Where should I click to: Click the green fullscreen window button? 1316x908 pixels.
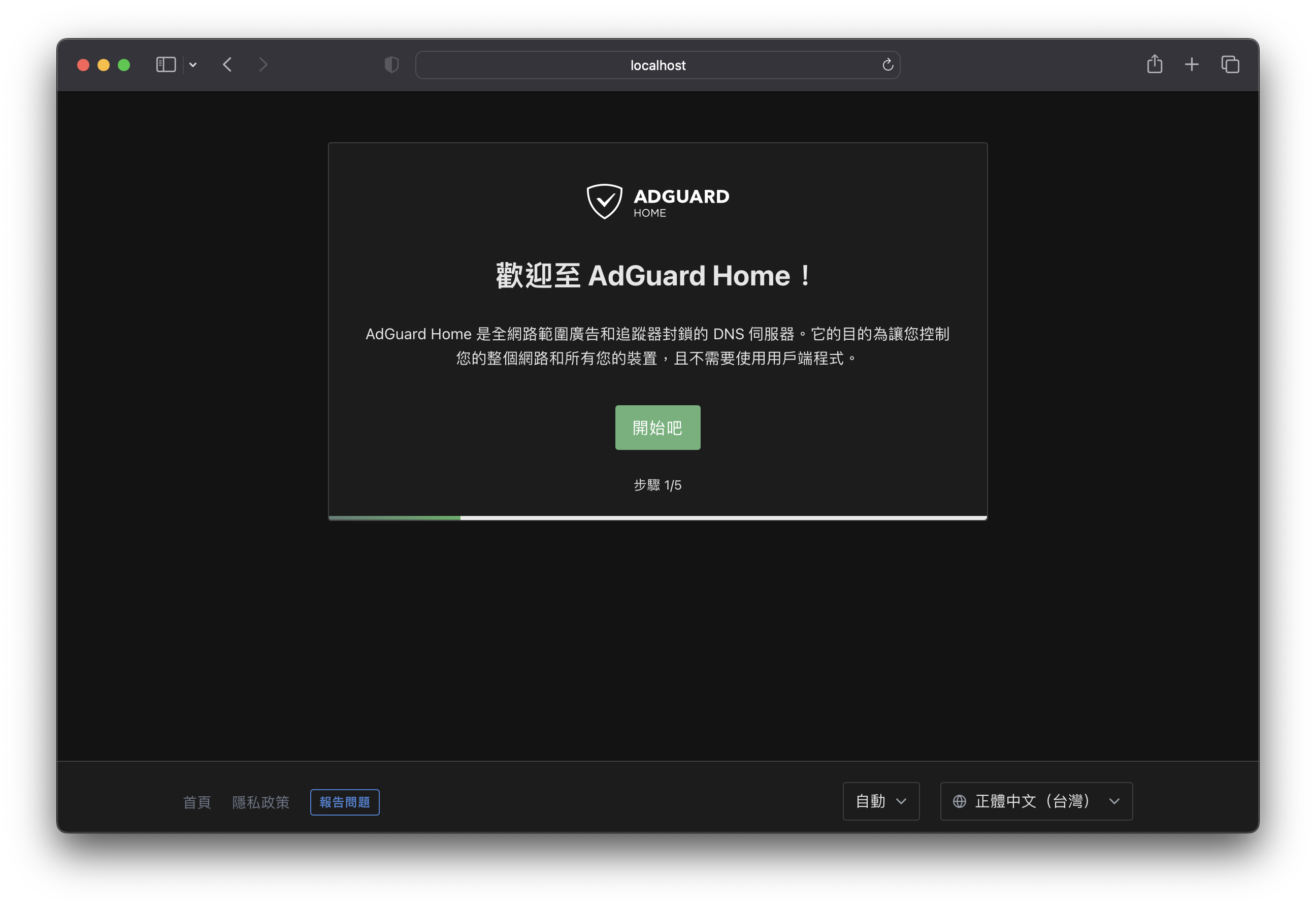tap(124, 65)
